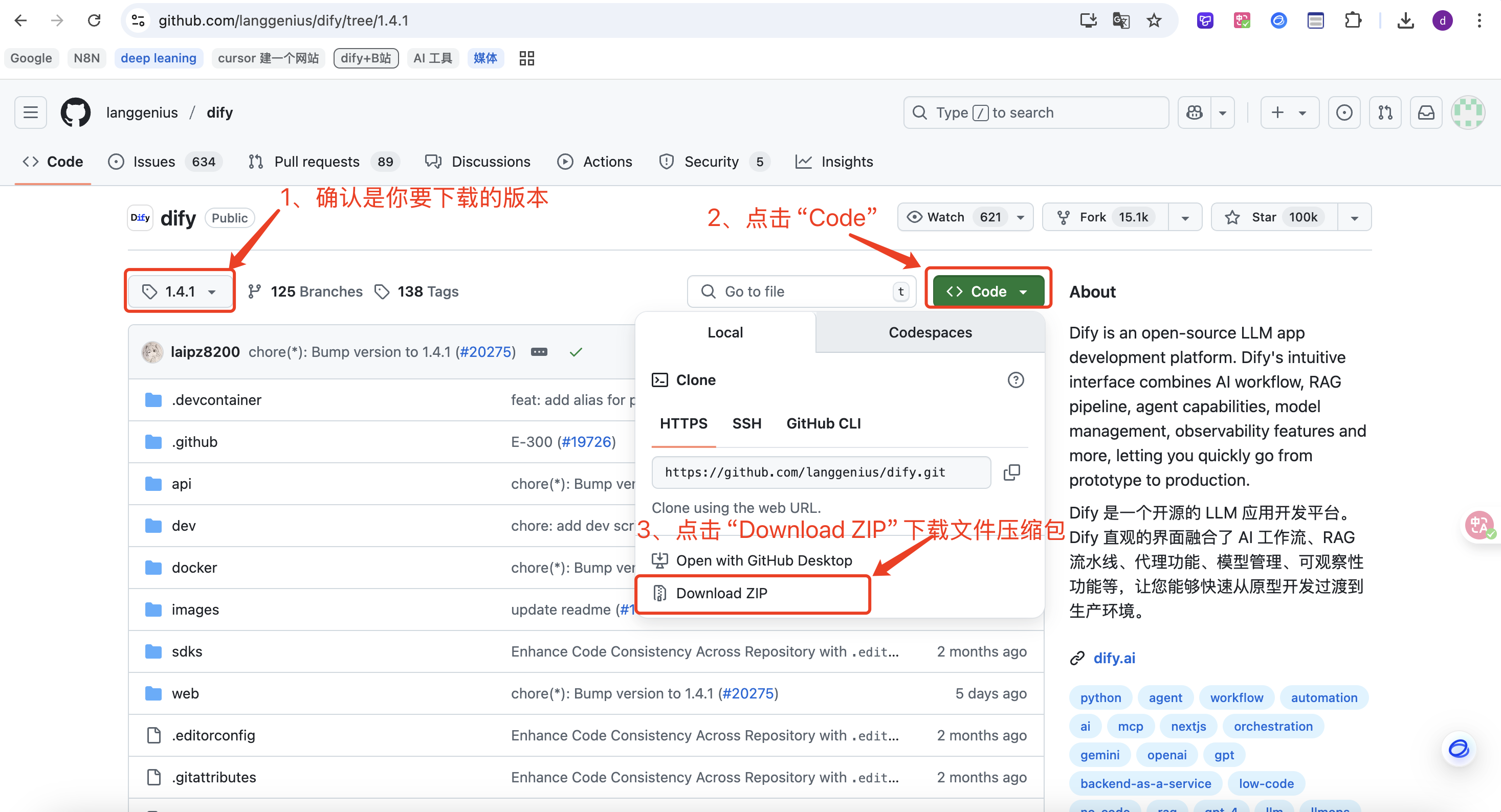The image size is (1501, 812).
Task: Expand the Copilot dropdown arrow
Action: click(x=1223, y=112)
